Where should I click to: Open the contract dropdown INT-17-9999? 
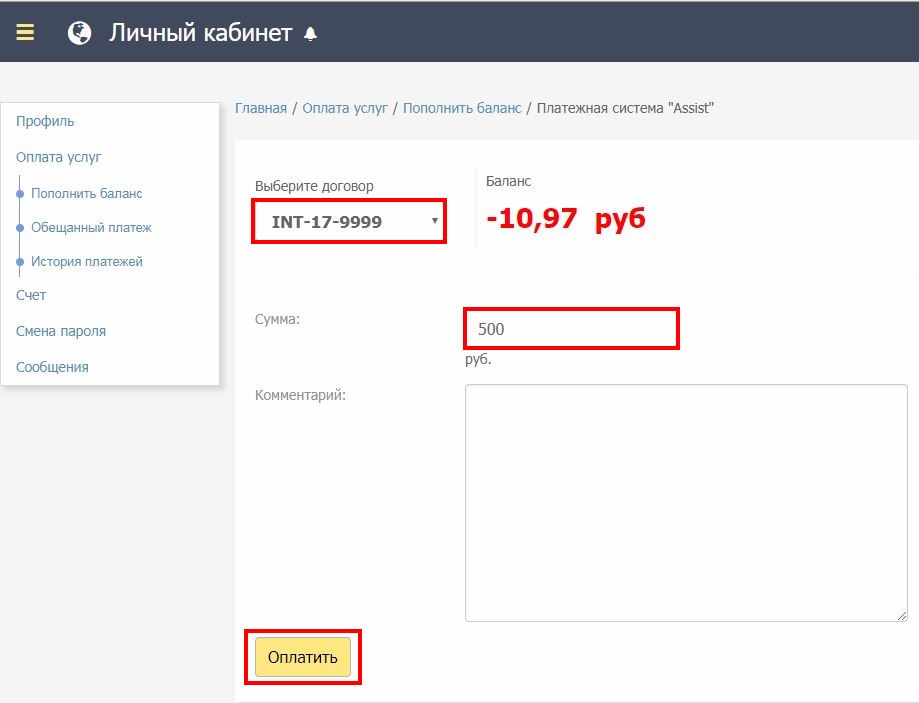pos(349,221)
